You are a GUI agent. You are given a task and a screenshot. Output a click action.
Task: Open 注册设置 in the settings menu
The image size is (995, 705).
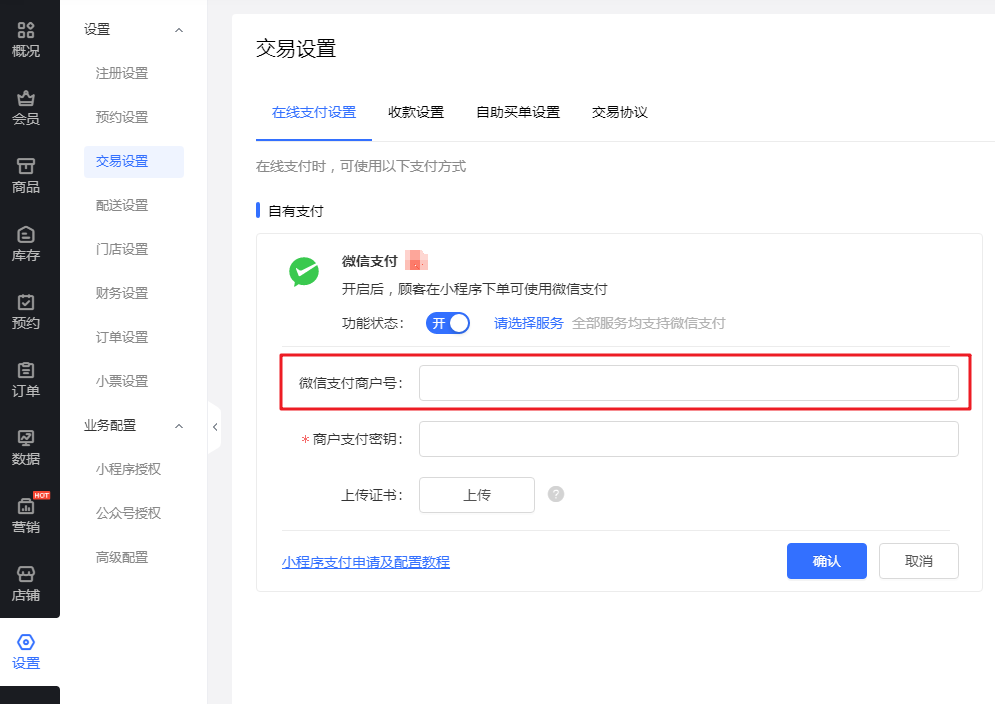pos(122,74)
